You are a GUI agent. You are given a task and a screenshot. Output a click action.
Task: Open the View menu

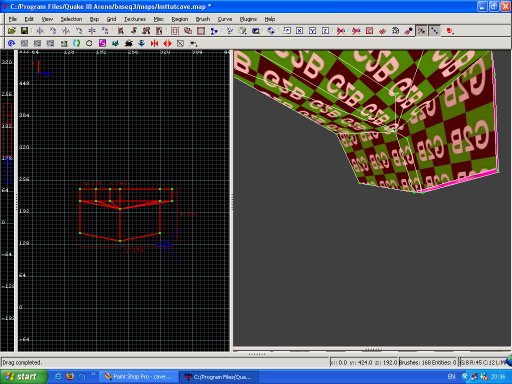[47, 19]
